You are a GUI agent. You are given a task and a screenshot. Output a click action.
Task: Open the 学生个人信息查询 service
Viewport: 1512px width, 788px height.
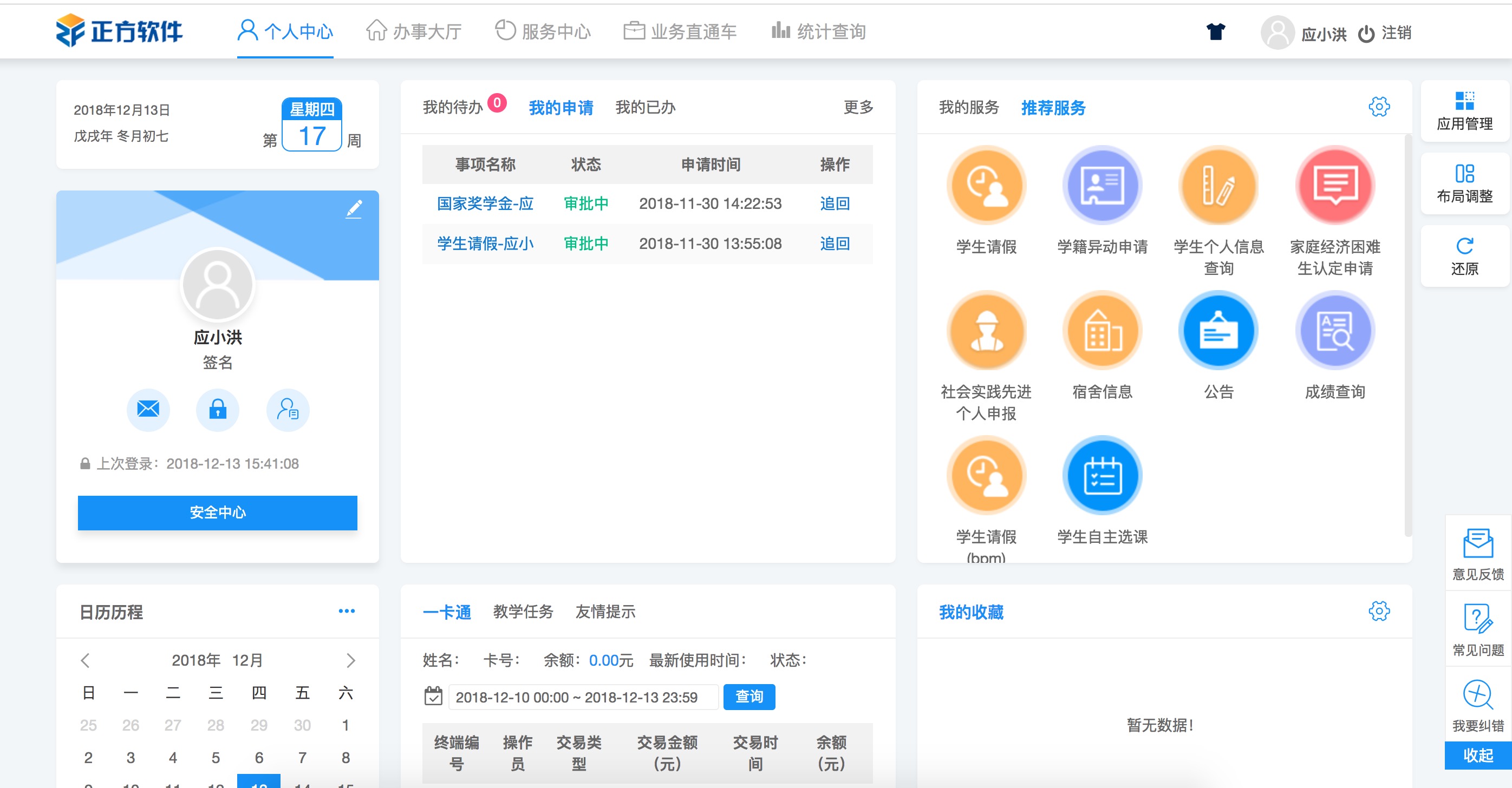[1218, 186]
